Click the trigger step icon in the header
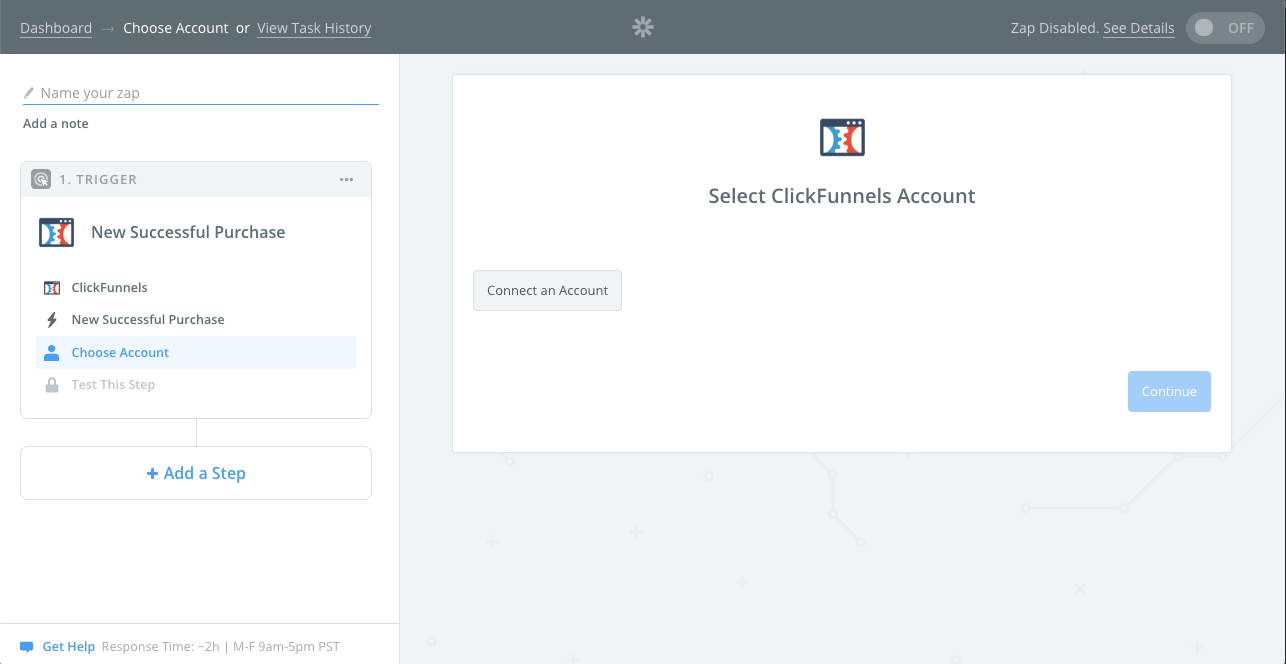The image size is (1286, 664). pos(41,180)
